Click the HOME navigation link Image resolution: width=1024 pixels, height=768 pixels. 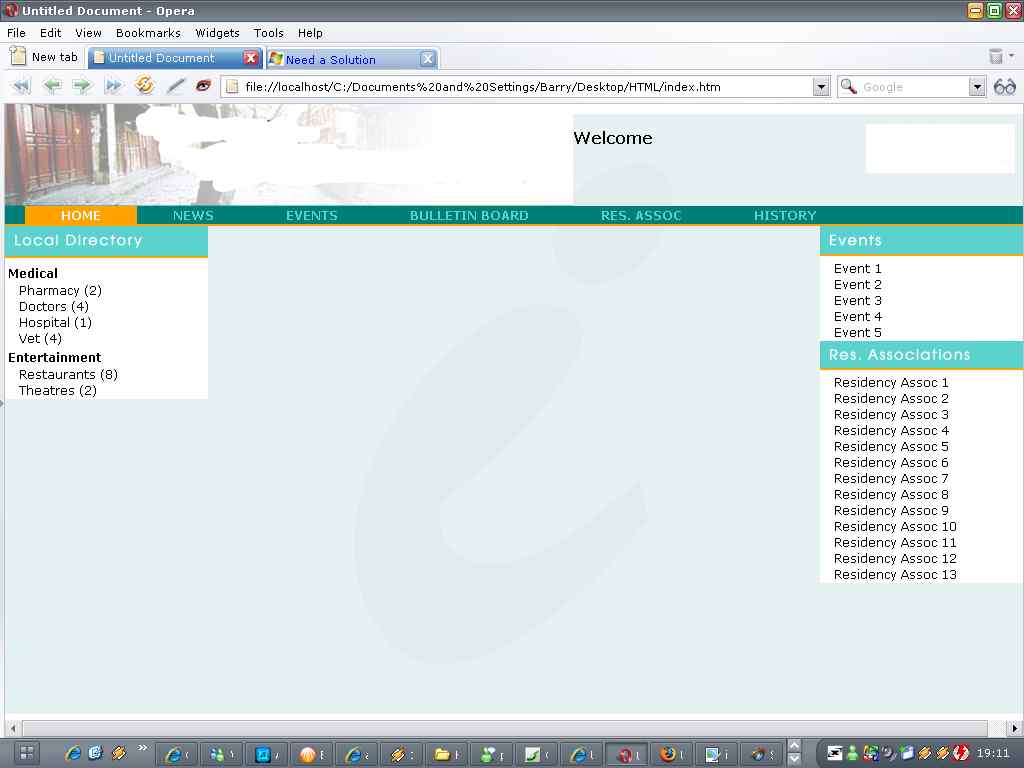[x=81, y=216]
